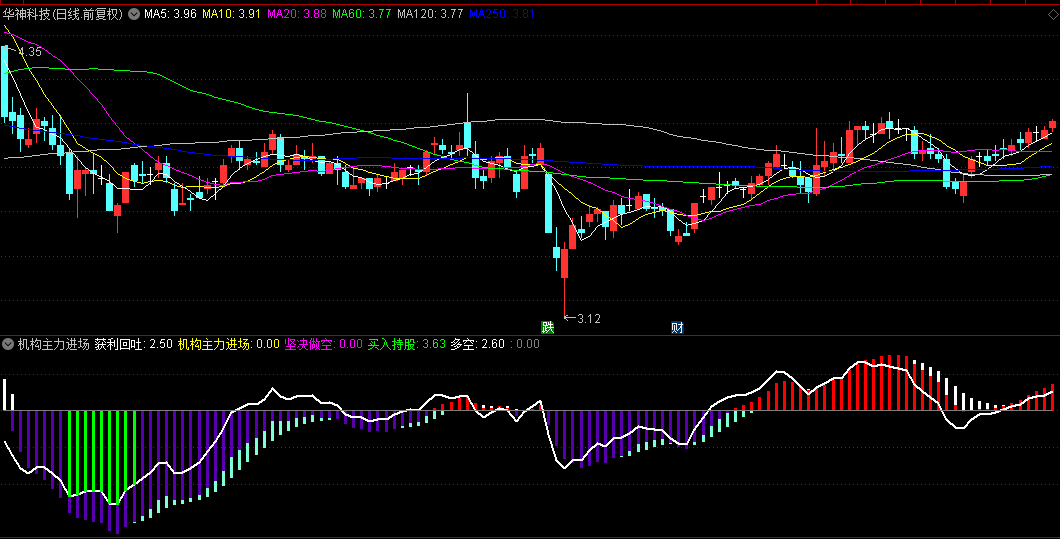Click the 3.12 lowest price annotation
1060x539 pixels.
tap(588, 318)
